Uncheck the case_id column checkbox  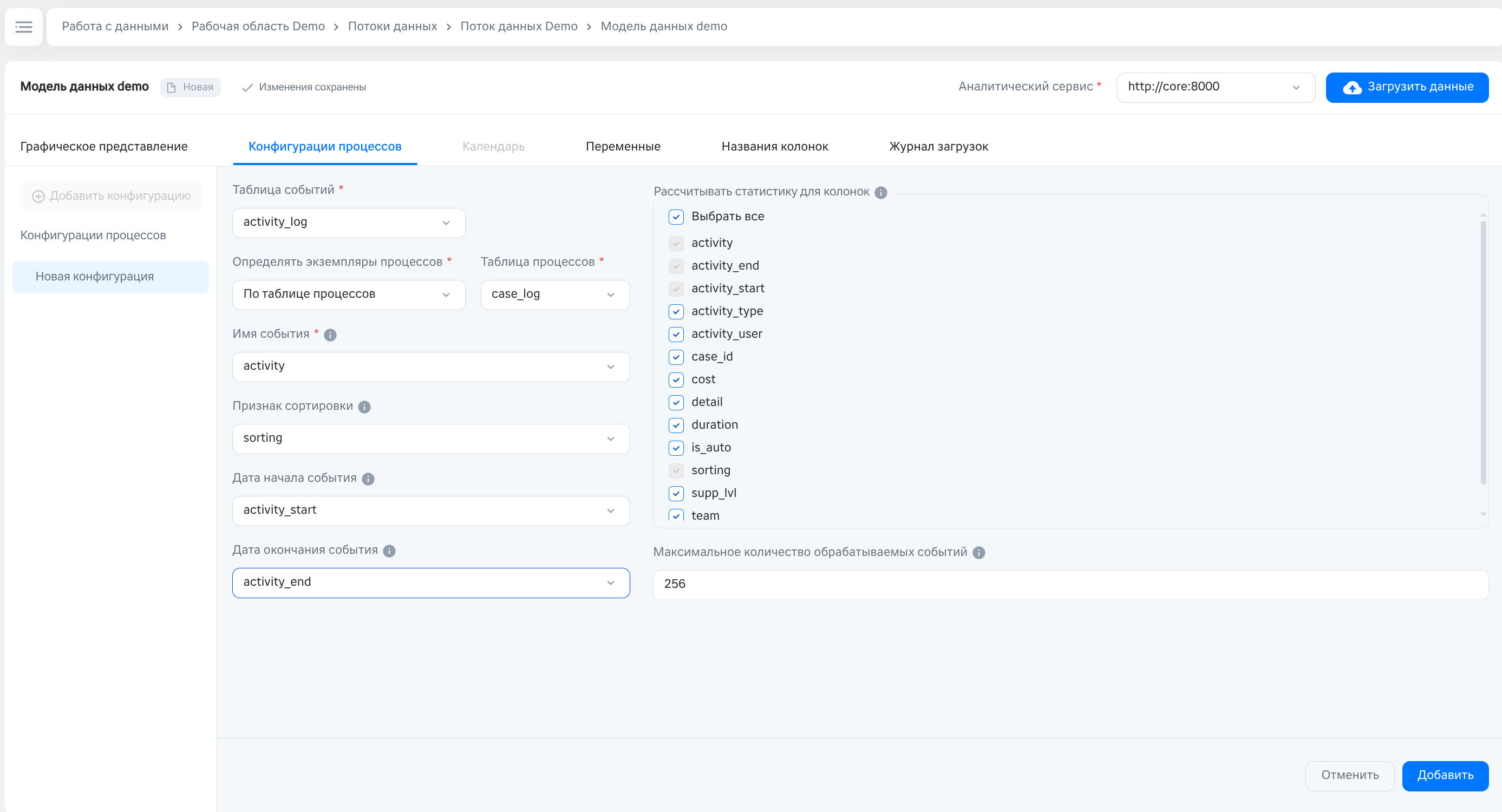click(676, 357)
